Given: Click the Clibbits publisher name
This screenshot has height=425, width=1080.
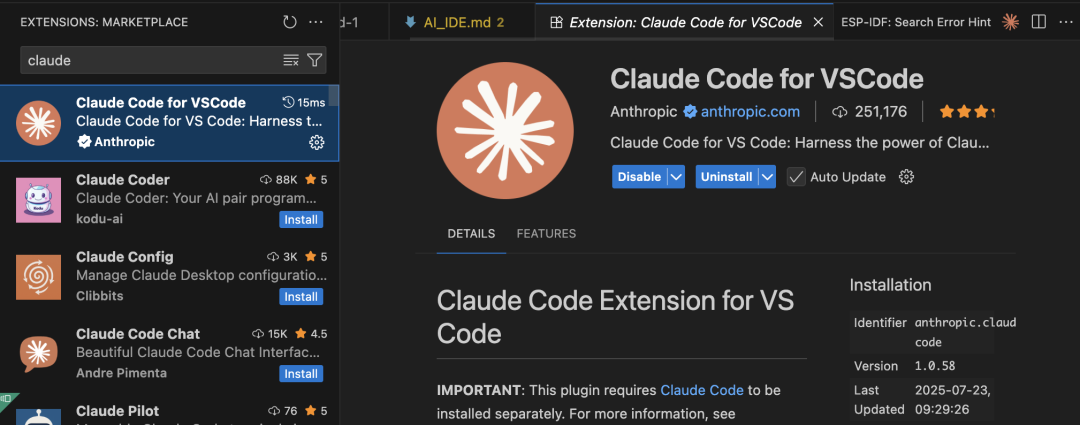Looking at the screenshot, I should coord(99,296).
